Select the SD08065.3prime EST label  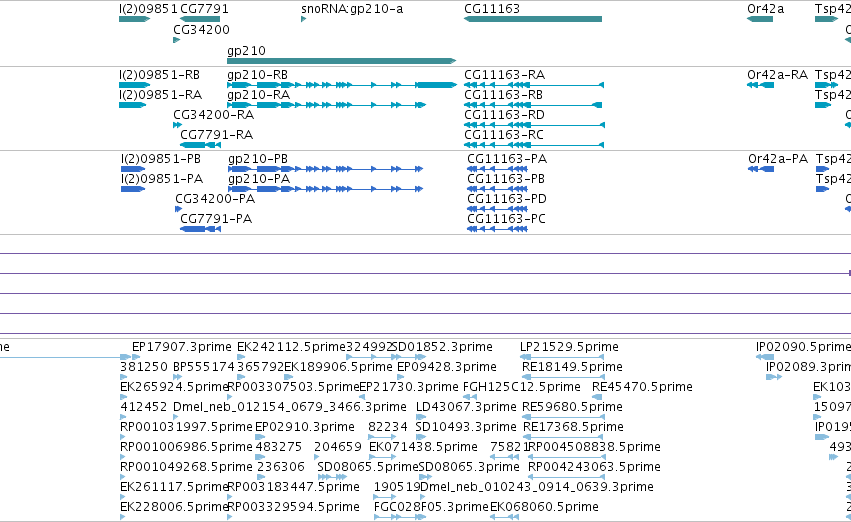click(x=469, y=467)
